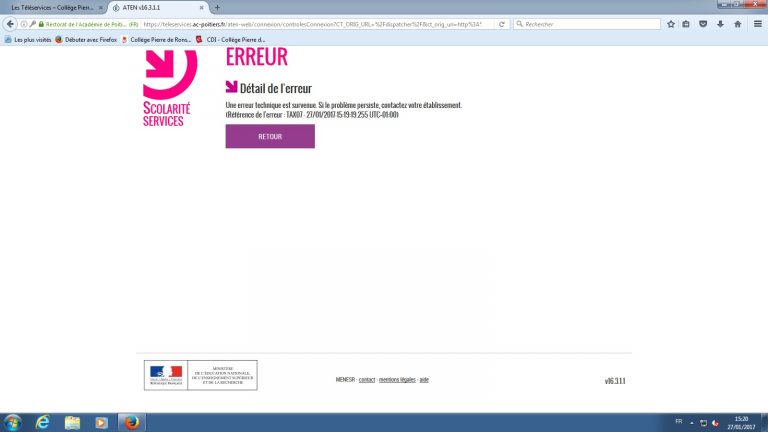This screenshot has height=432, width=768.
Task: Open the mentions légales footer link
Action: 397,380
